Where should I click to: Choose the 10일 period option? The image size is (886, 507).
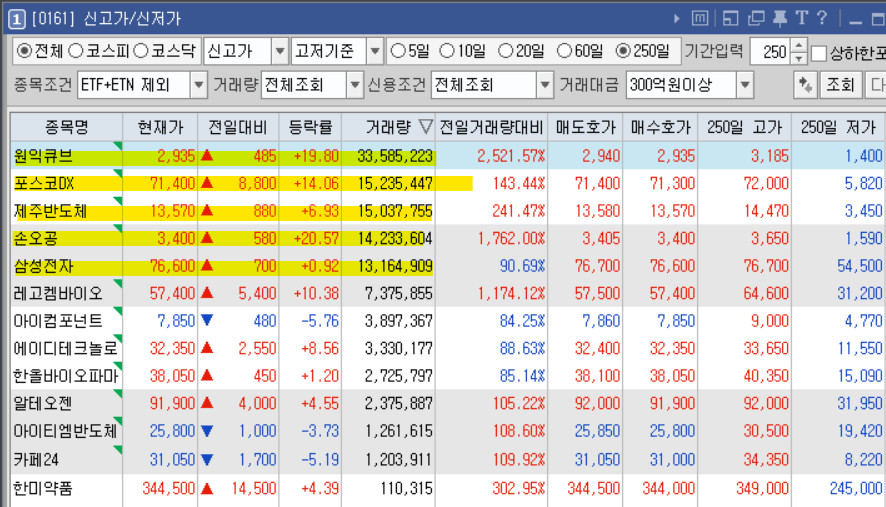[447, 51]
